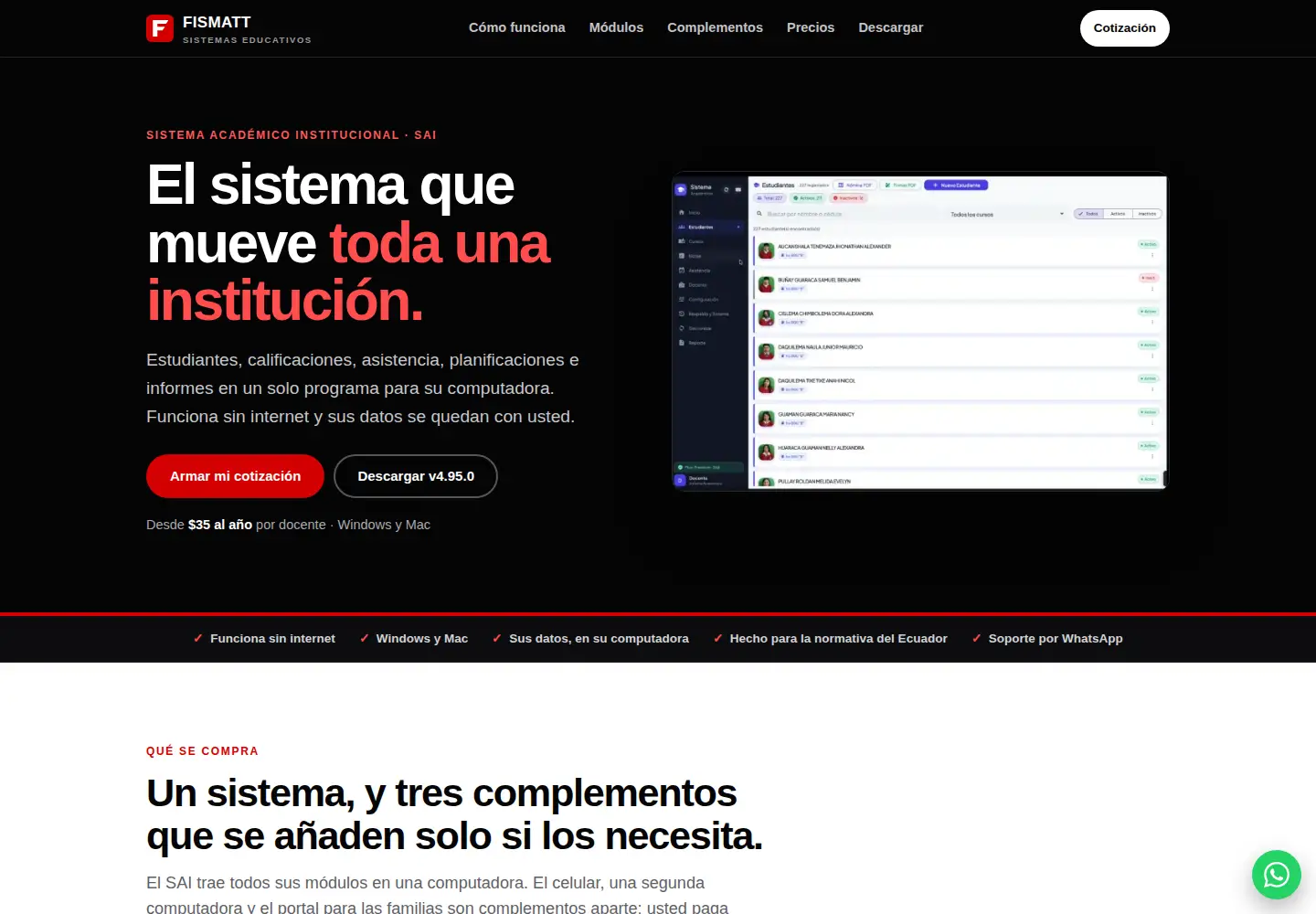1316x914 pixels.
Task: Click the search magnifier icon in SAI preview
Action: [759, 213]
